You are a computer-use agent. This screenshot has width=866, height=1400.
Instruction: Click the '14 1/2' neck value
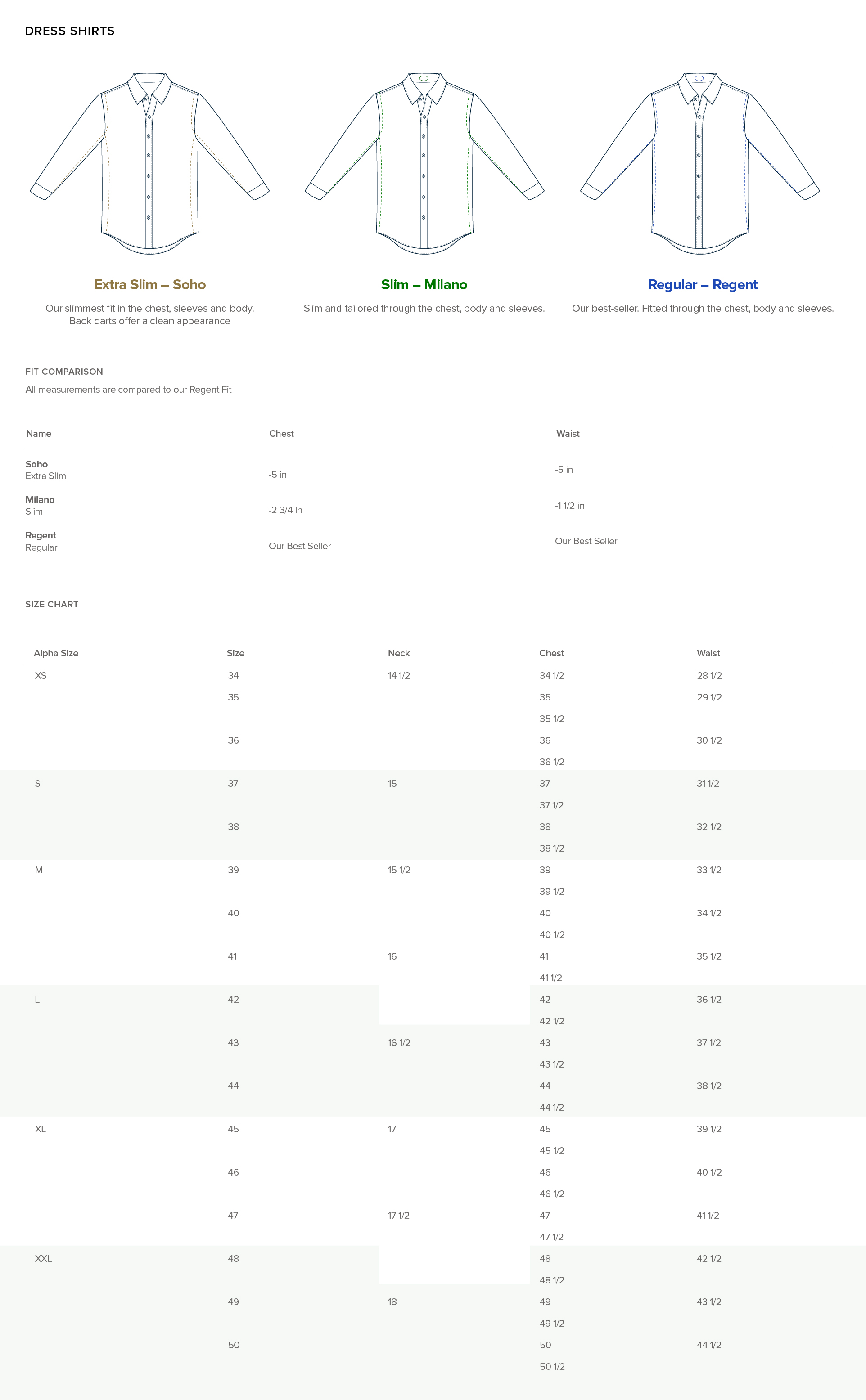pyautogui.click(x=399, y=675)
